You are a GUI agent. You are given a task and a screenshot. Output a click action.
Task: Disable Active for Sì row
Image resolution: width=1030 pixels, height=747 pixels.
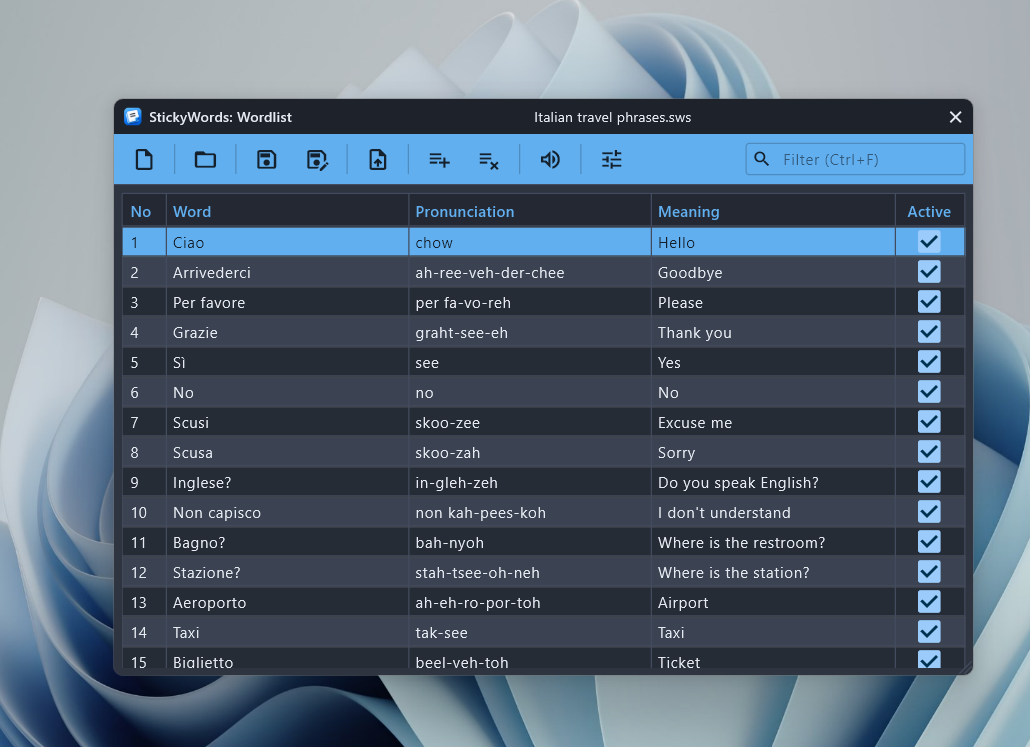(x=929, y=362)
